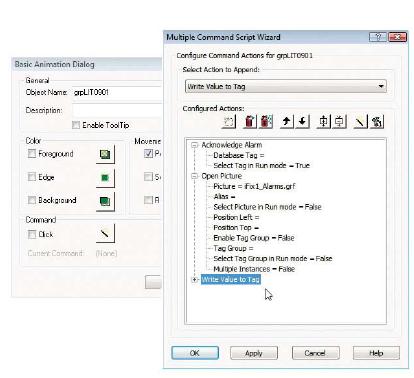Screen dimensions: 414x378
Task: Collapse the Open Picture tree node
Action: [194, 176]
